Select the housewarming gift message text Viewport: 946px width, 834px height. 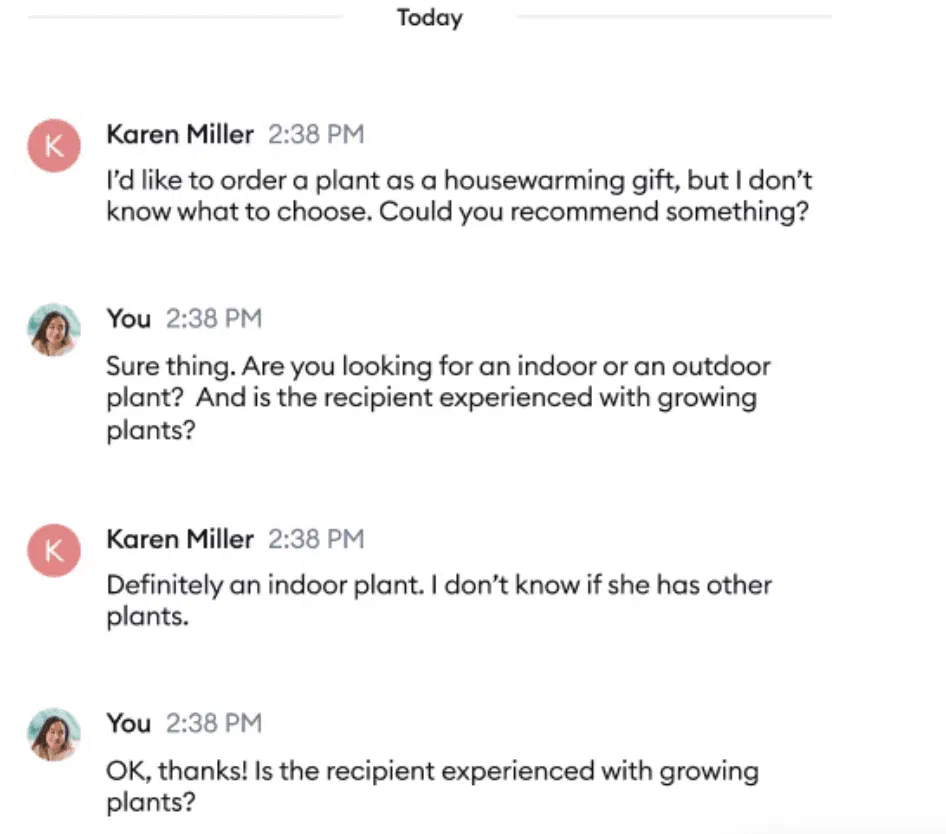459,196
